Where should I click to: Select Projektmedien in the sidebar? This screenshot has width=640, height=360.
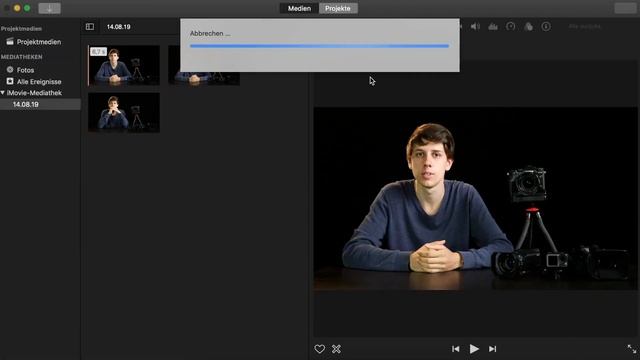40,42
